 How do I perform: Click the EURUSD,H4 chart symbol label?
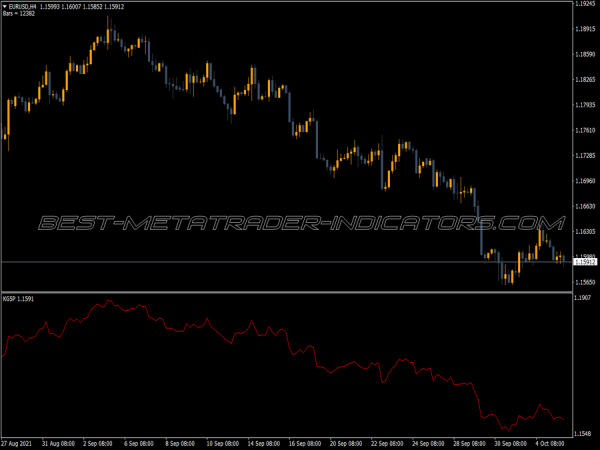(x=23, y=7)
